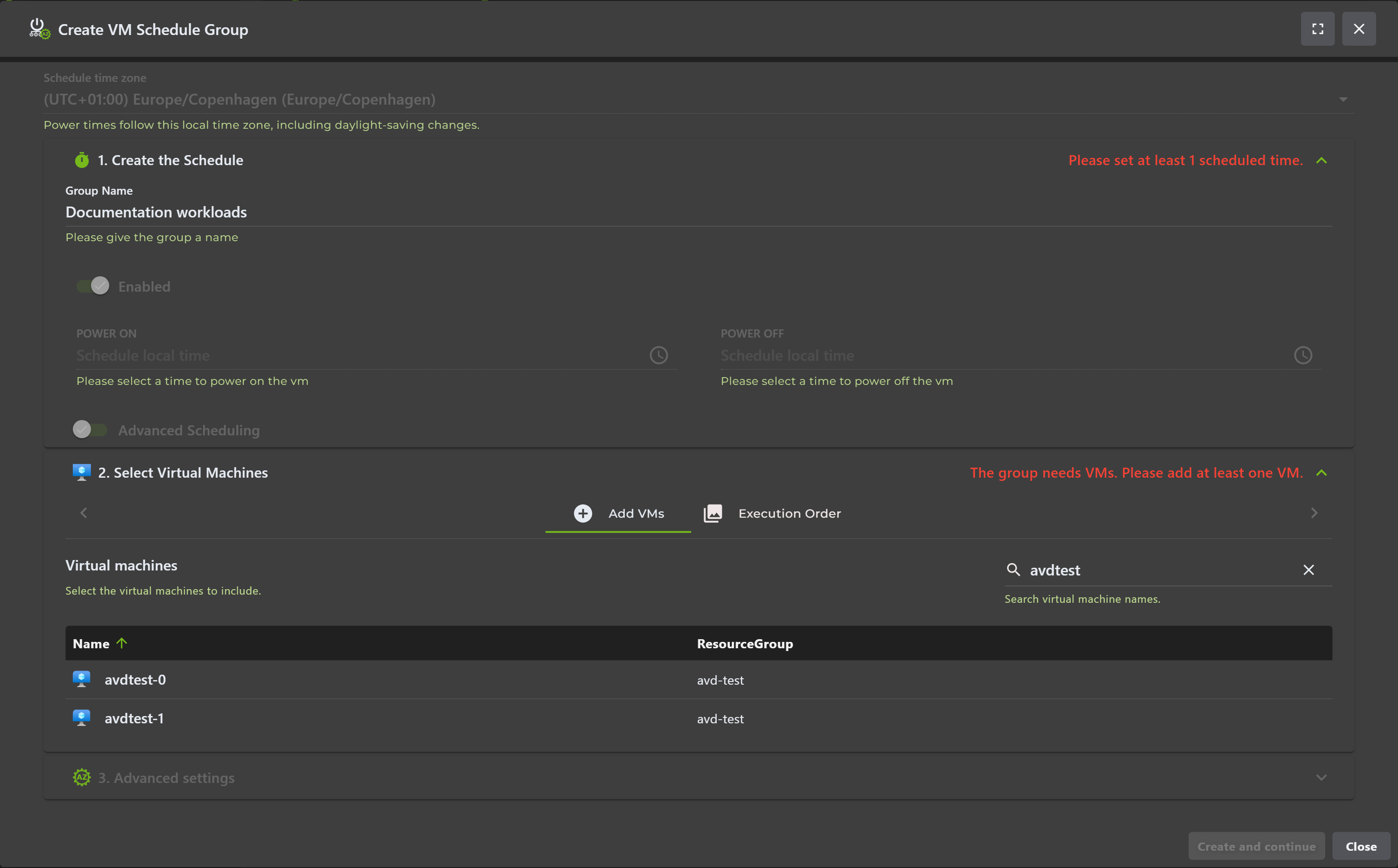The width and height of the screenshot is (1398, 868).
Task: Click the Name column header
Action: pos(91,644)
